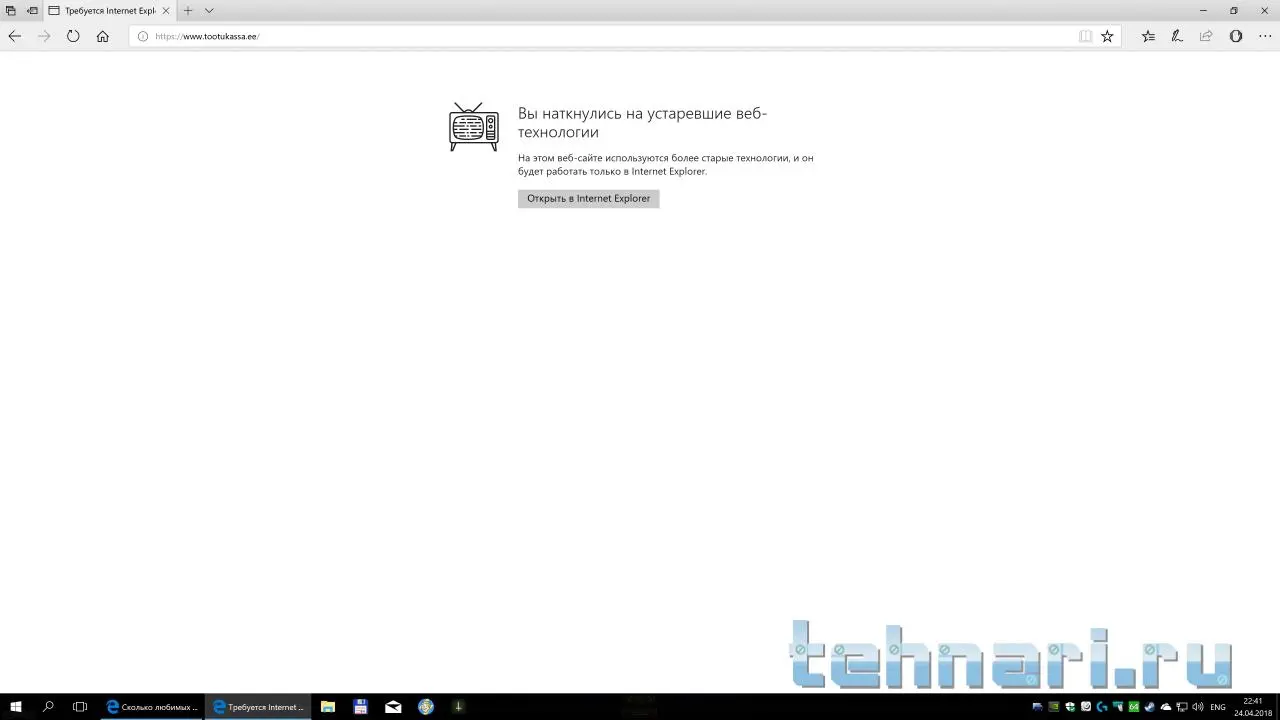Image resolution: width=1280 pixels, height=720 pixels.
Task: Select the 'Требуется Internet Expl' browser tab
Action: pyautogui.click(x=109, y=10)
